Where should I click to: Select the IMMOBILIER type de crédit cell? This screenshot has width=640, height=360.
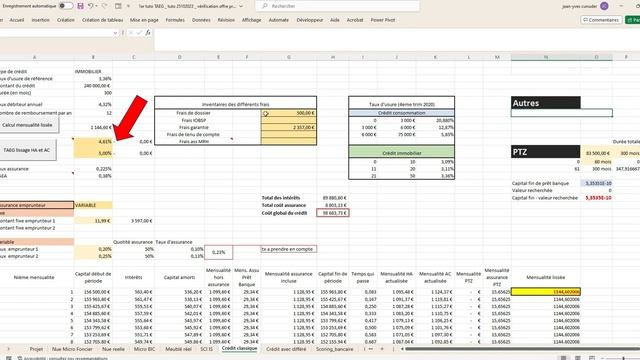pyautogui.click(x=93, y=71)
